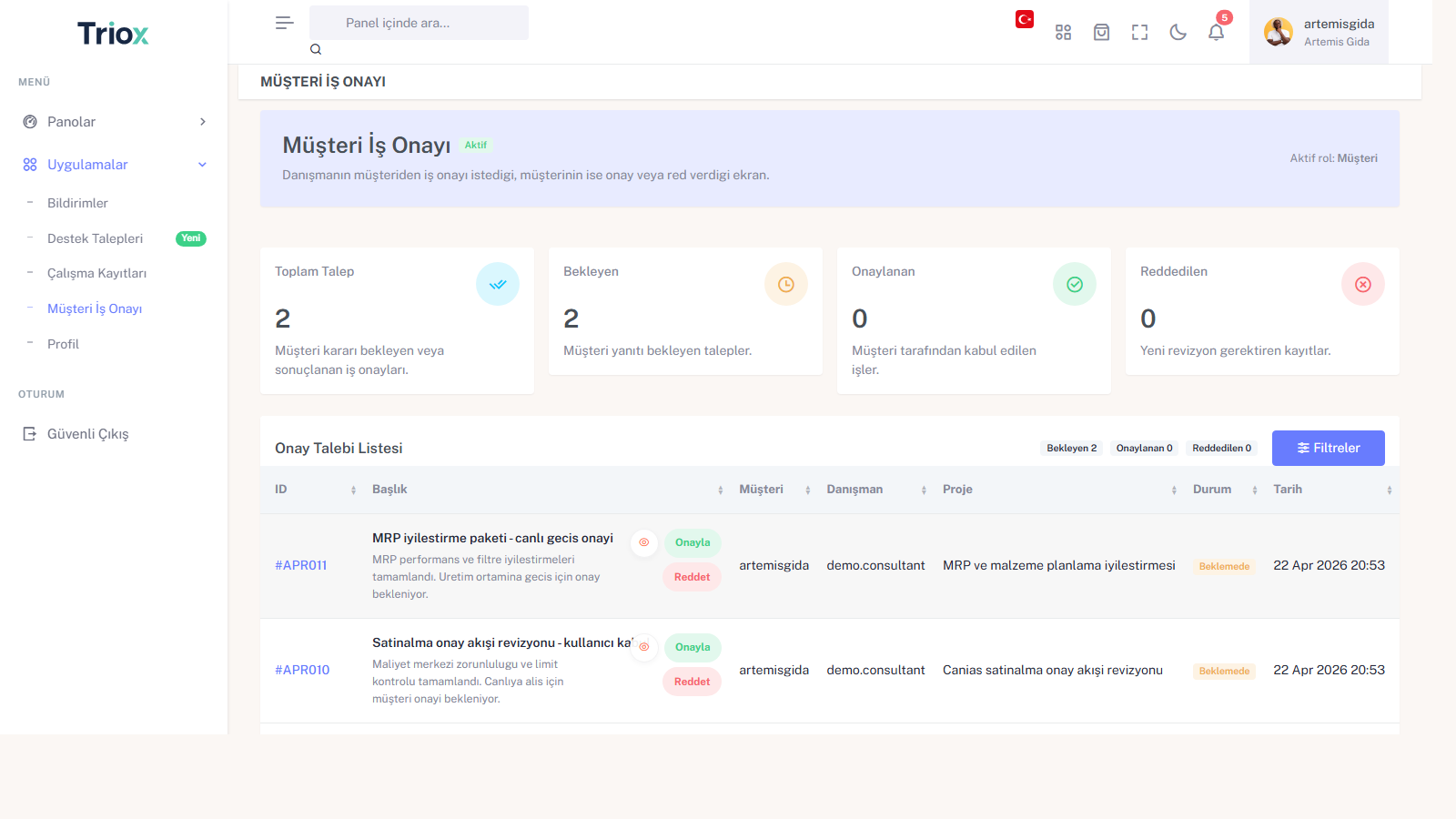Image resolution: width=1456 pixels, height=819 pixels.
Task: Filter by Reddedilen 0 badge
Action: tap(1222, 448)
